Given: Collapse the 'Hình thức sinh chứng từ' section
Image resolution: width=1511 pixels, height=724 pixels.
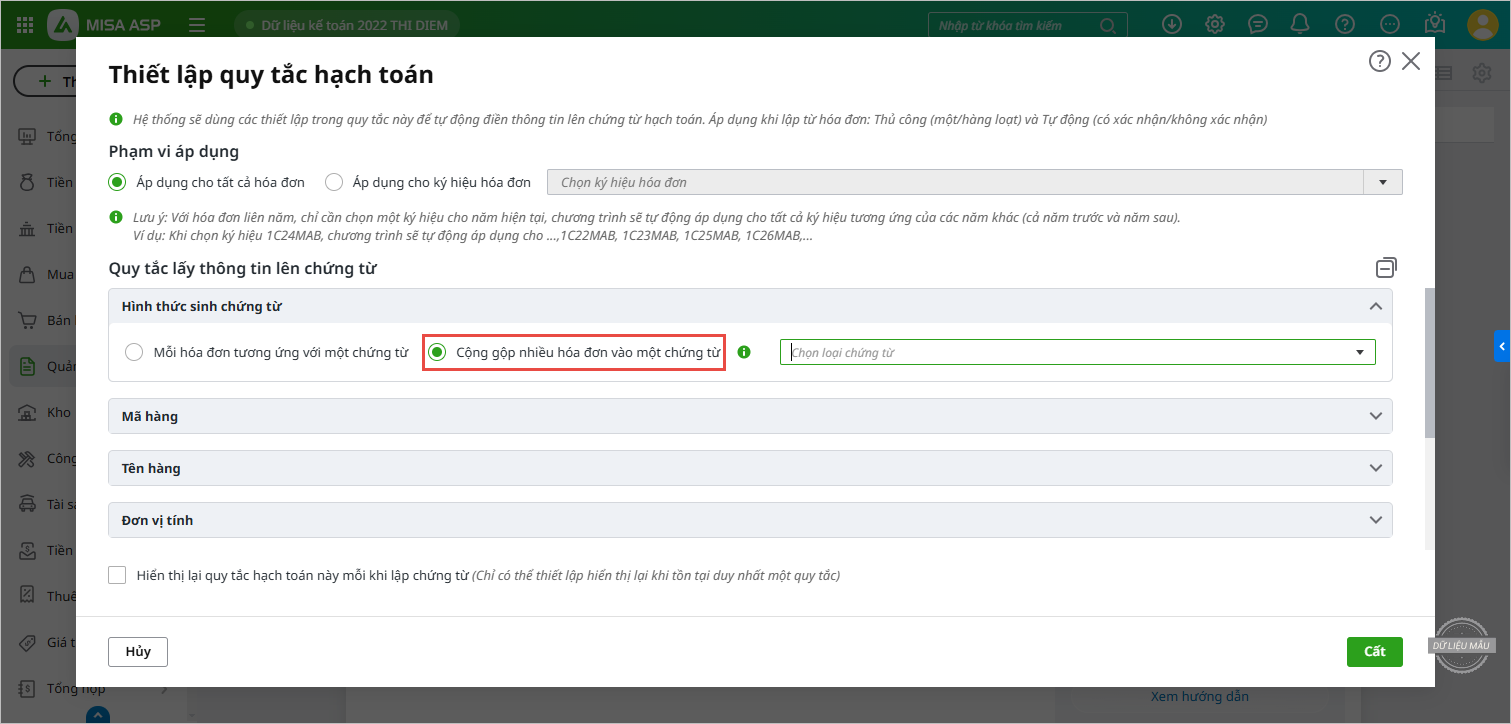Looking at the screenshot, I should [x=1377, y=306].
